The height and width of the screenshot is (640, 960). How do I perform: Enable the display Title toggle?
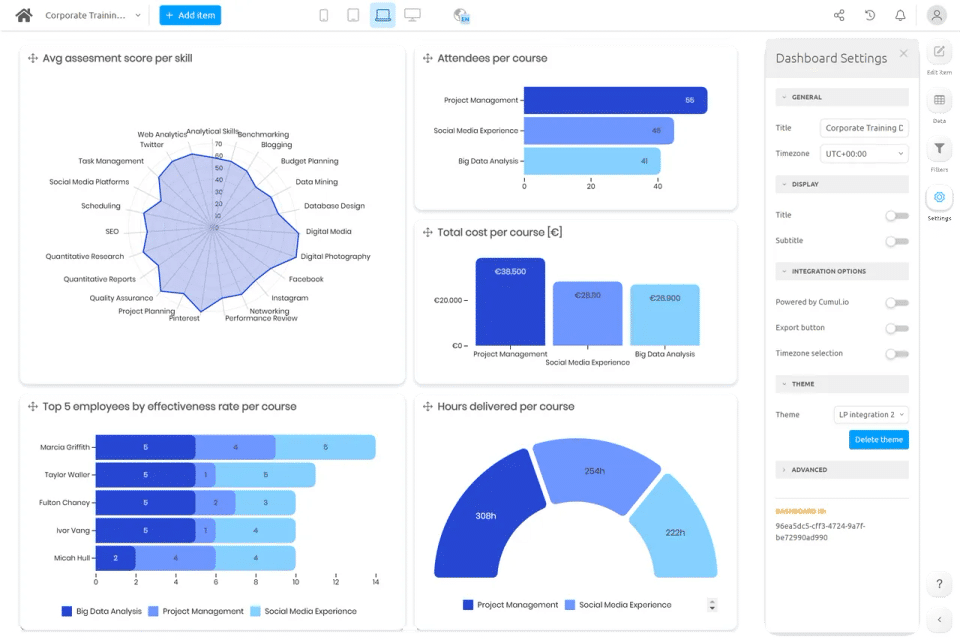pos(897,216)
